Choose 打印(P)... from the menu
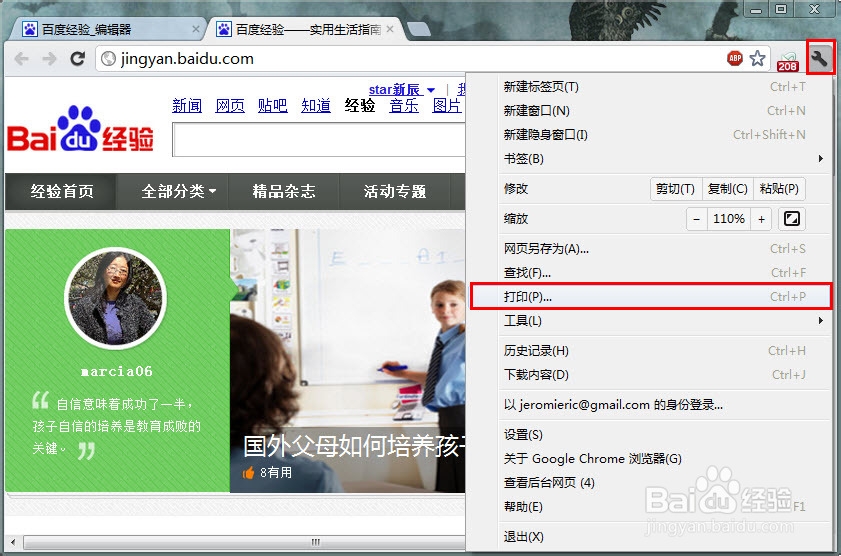841x556 pixels. click(651, 296)
